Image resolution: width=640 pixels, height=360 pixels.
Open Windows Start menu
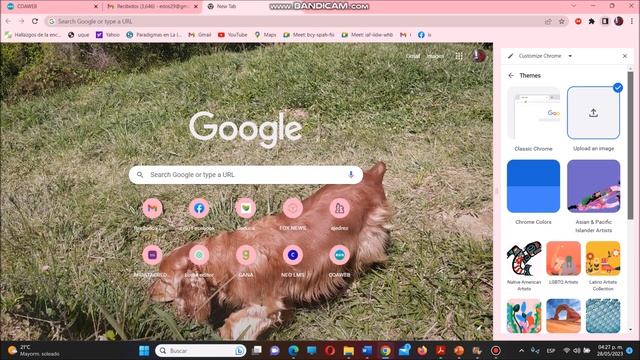[144, 351]
